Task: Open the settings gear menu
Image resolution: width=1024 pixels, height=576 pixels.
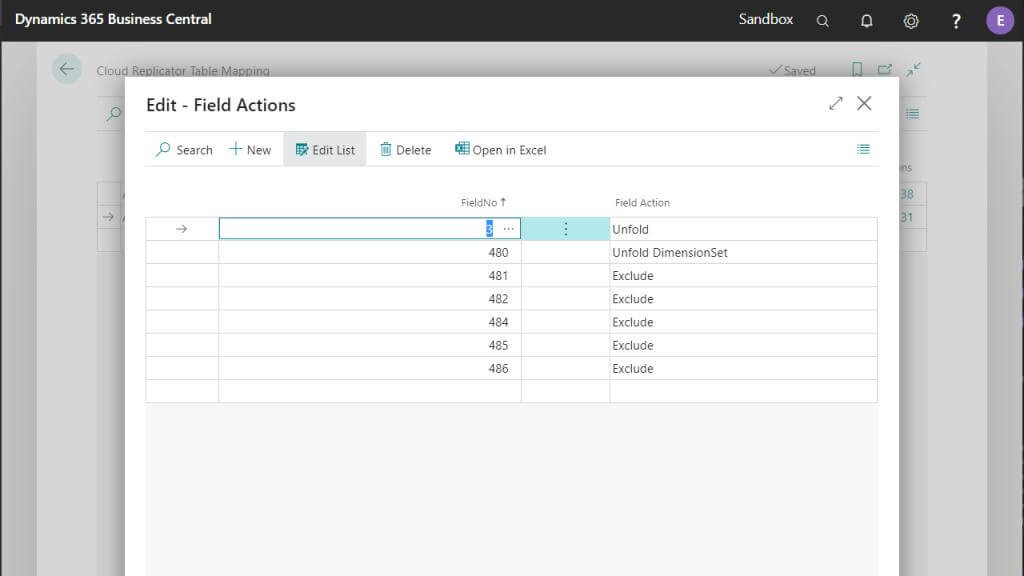Action: click(x=910, y=21)
